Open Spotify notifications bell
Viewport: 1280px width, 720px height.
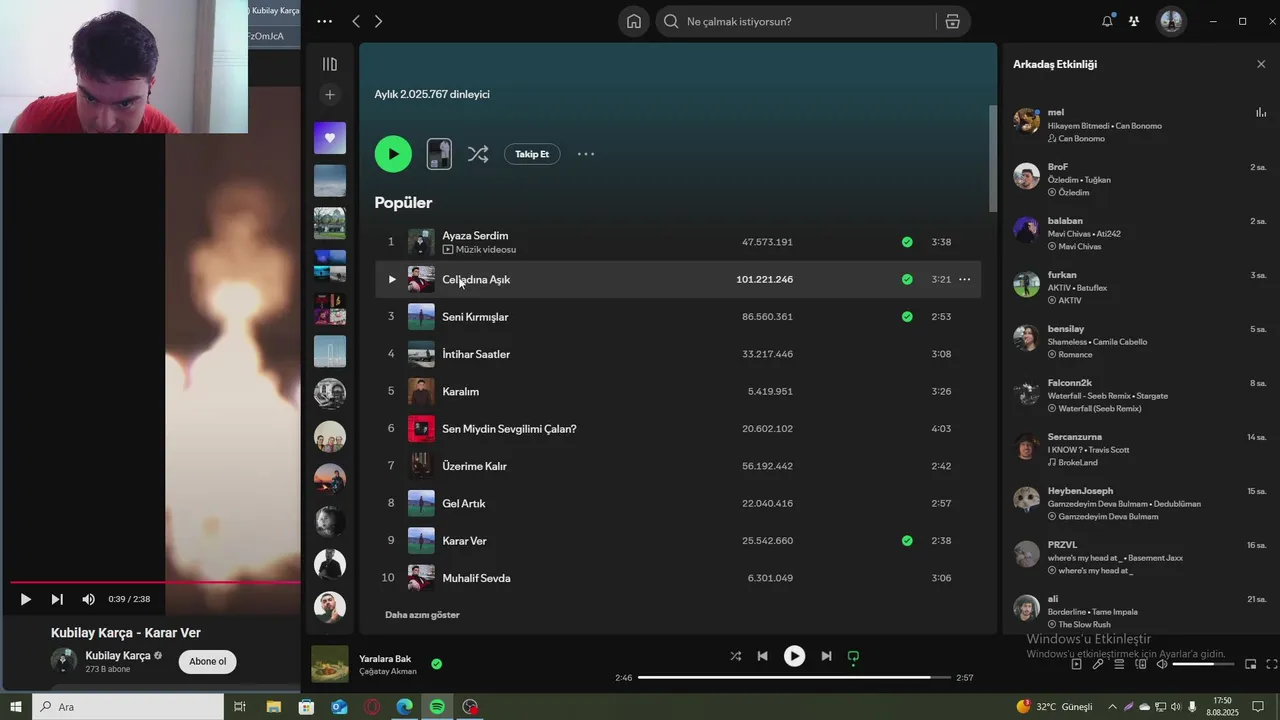[1107, 21]
